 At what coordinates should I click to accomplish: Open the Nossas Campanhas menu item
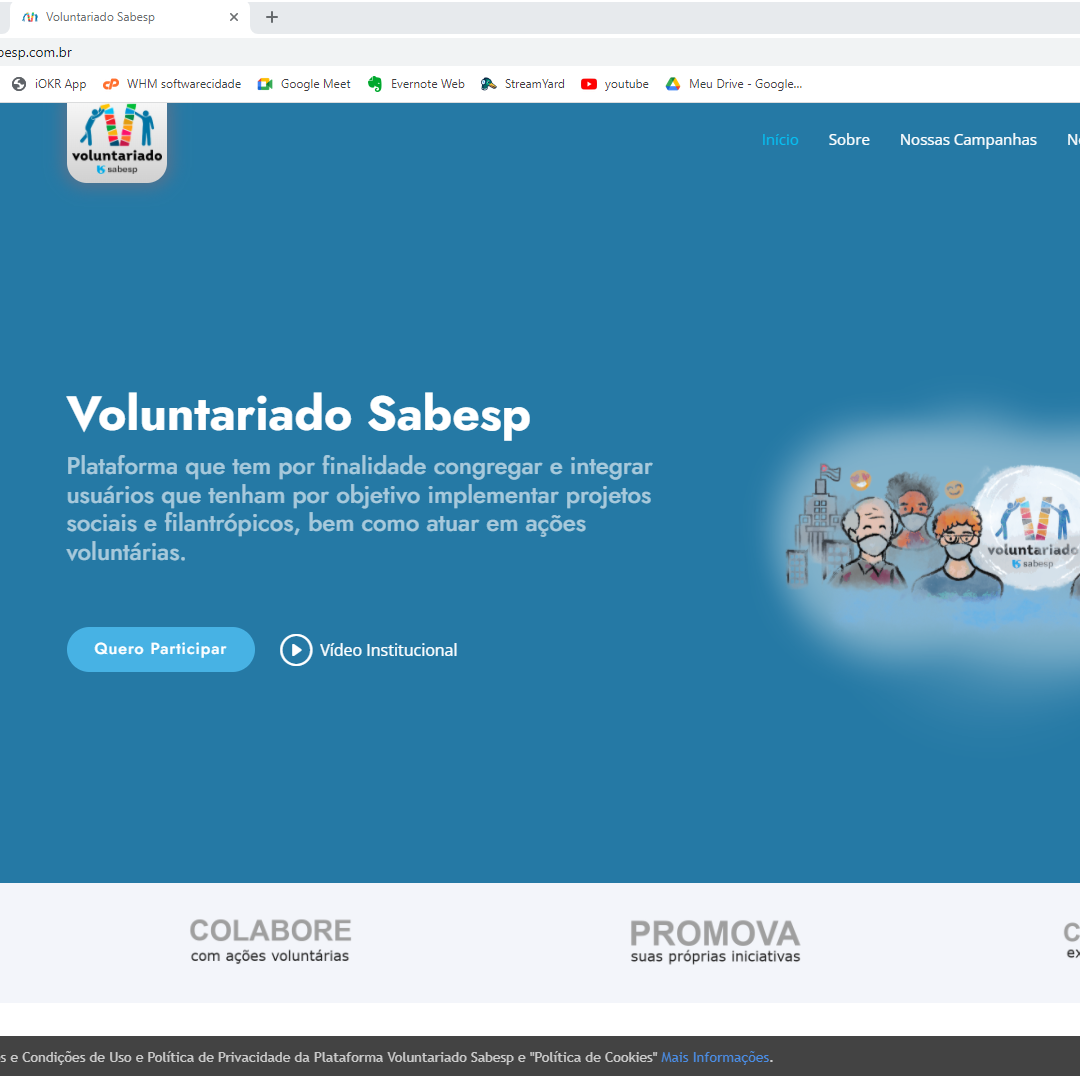click(968, 140)
